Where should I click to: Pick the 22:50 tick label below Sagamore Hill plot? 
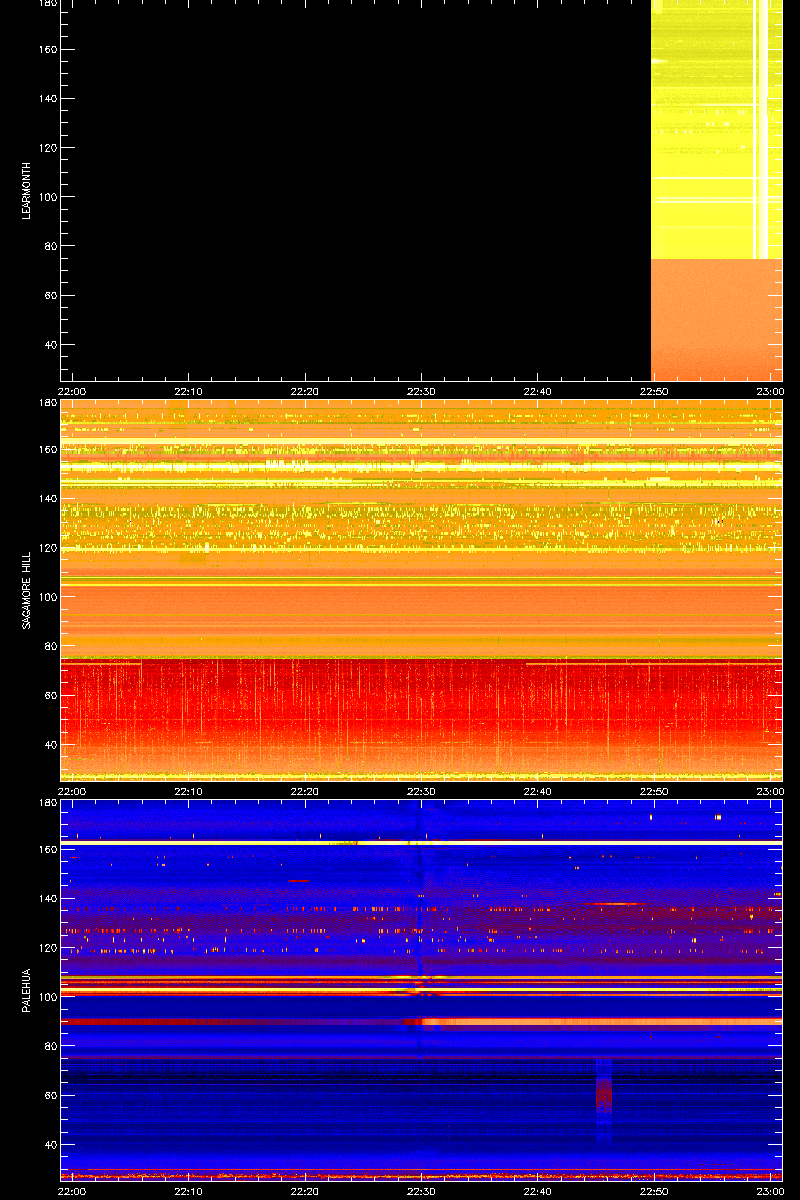click(654, 791)
